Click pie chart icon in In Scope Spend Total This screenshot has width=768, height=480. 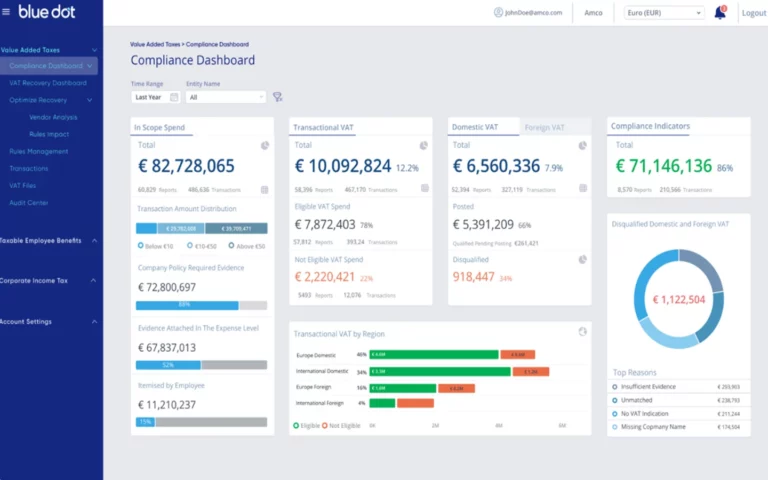(265, 145)
